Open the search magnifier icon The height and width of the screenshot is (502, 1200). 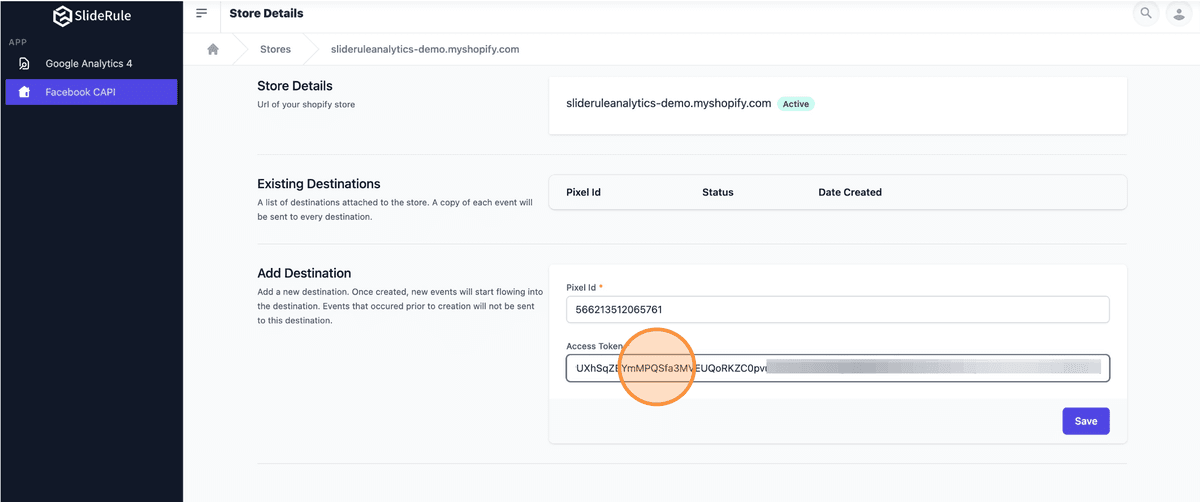pyautogui.click(x=1146, y=13)
